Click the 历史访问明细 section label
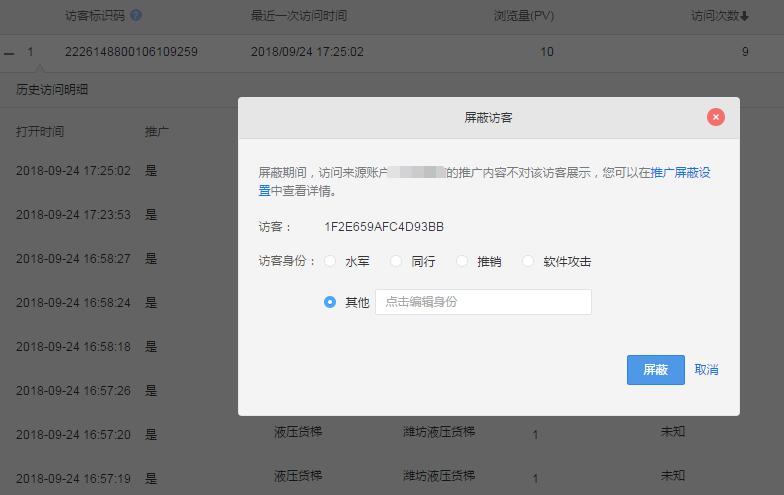 [52, 90]
